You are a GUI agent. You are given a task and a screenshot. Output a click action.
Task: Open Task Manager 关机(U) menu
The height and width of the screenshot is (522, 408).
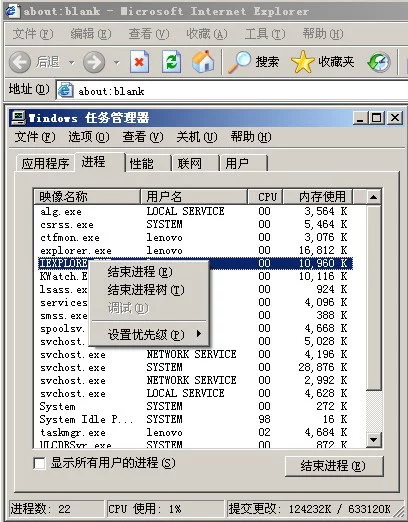click(x=197, y=137)
